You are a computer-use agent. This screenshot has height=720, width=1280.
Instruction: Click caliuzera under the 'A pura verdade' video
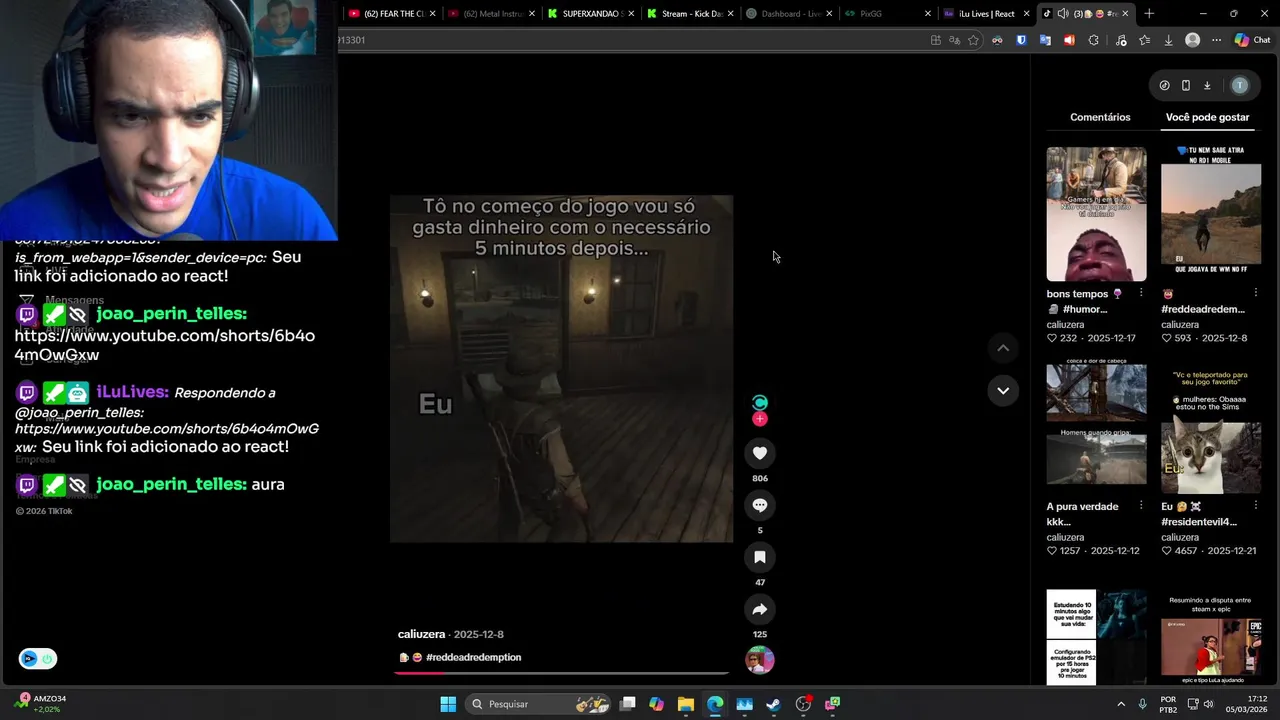(1065, 537)
